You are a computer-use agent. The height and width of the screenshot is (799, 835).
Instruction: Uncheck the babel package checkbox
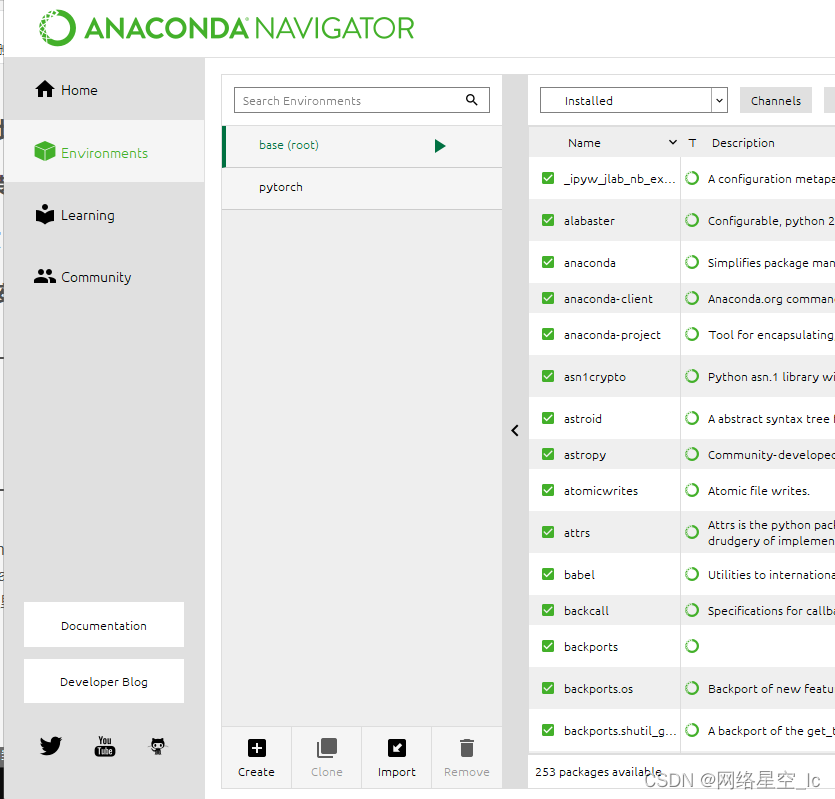point(547,574)
